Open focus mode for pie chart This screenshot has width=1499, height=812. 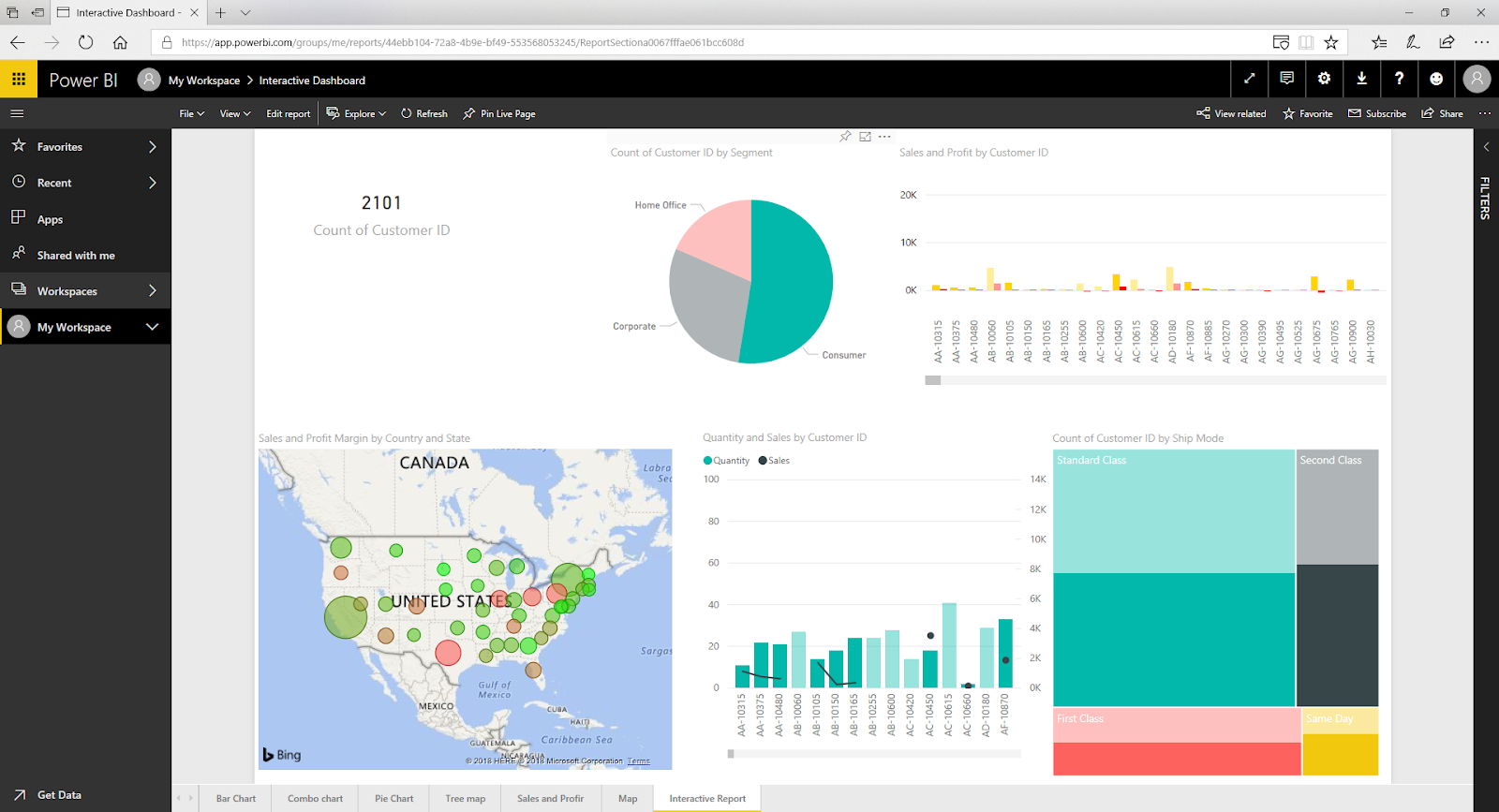[865, 137]
